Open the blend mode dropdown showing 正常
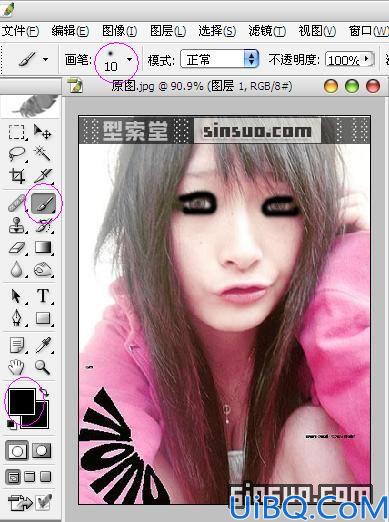 click(220, 59)
